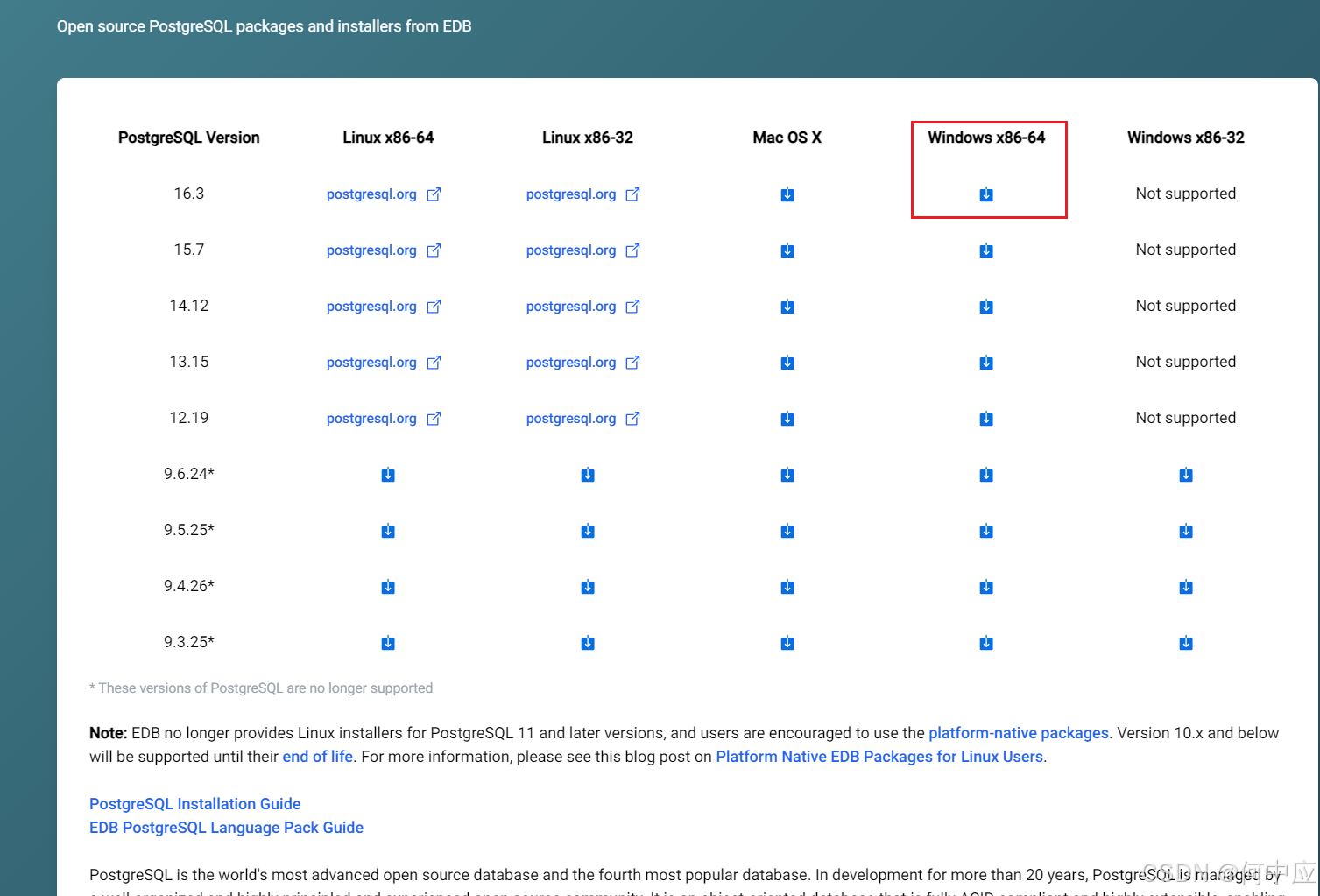Download PostgreSQL 9.6.24 for Windows x86-32
The height and width of the screenshot is (896, 1320).
[1186, 475]
